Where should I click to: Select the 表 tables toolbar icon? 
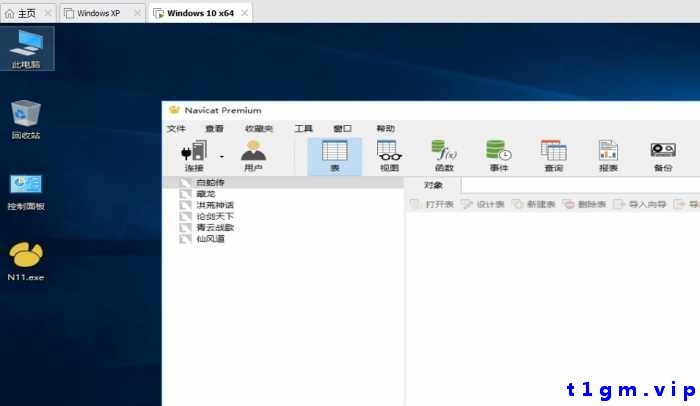334,156
